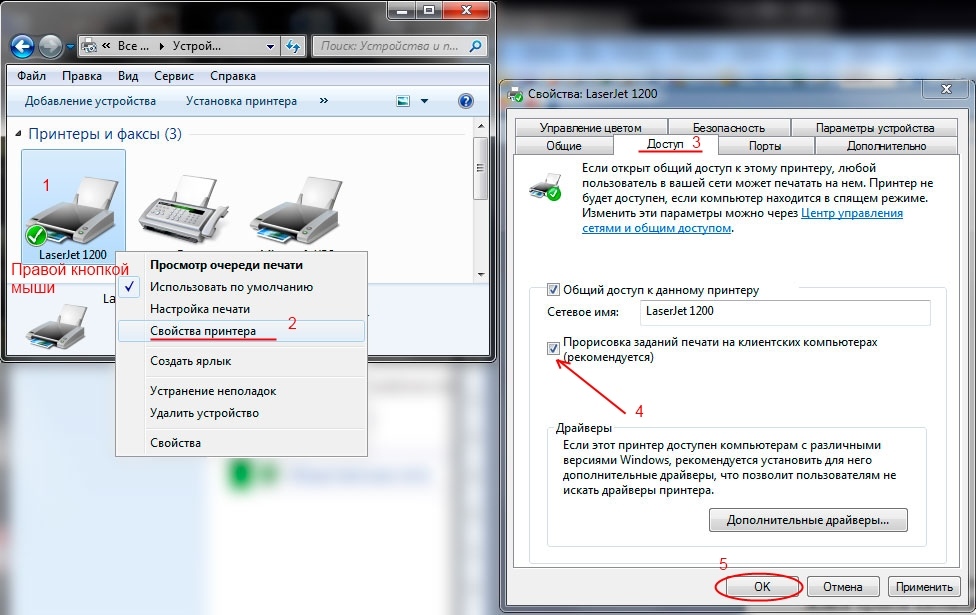Click the Применить button
Viewport: 976px width, 615px height.
click(x=924, y=586)
